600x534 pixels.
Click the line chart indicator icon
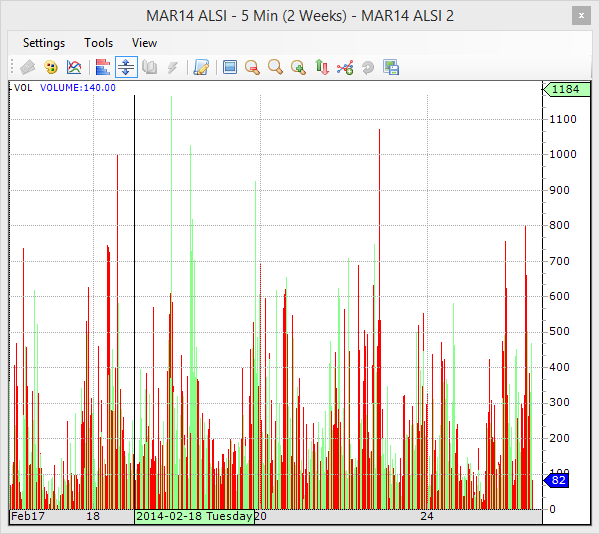pos(74,68)
